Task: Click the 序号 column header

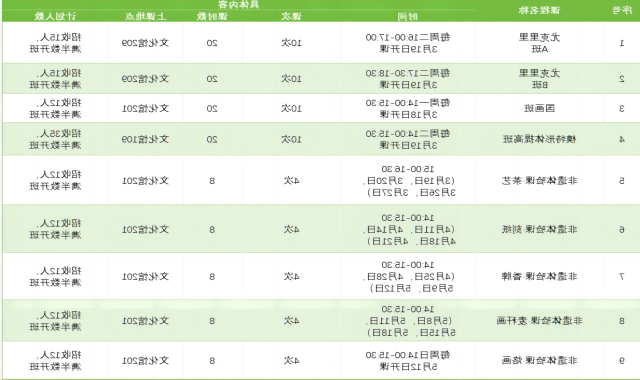Action: [x=622, y=10]
